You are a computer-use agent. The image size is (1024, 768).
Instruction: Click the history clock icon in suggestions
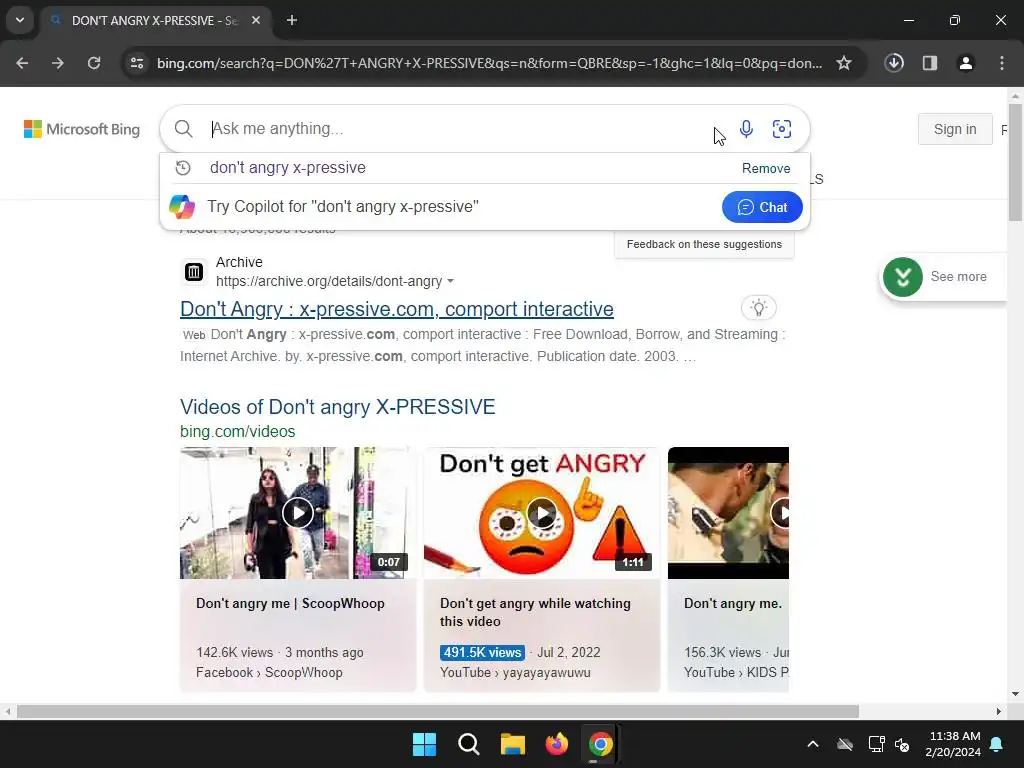pos(183,168)
